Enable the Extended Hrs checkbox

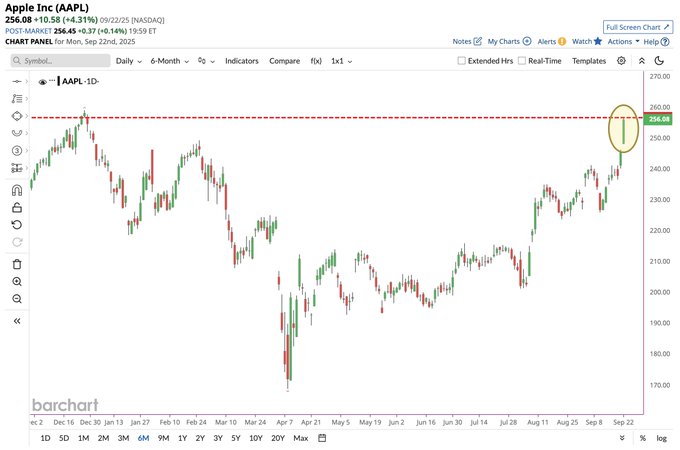461,61
